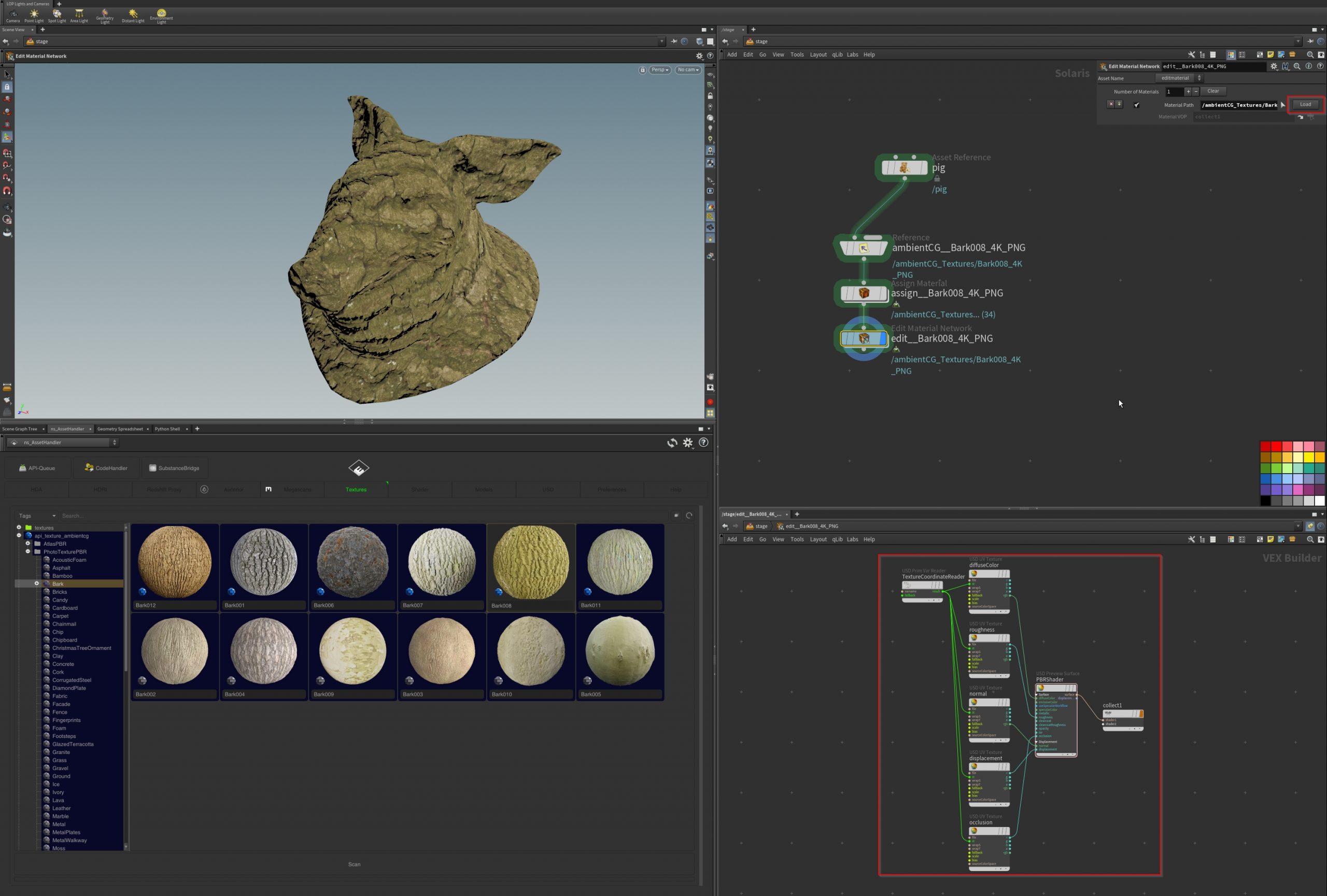This screenshot has height=896, width=1327.
Task: Toggle the material enable checkbox
Action: pyautogui.click(x=1136, y=105)
